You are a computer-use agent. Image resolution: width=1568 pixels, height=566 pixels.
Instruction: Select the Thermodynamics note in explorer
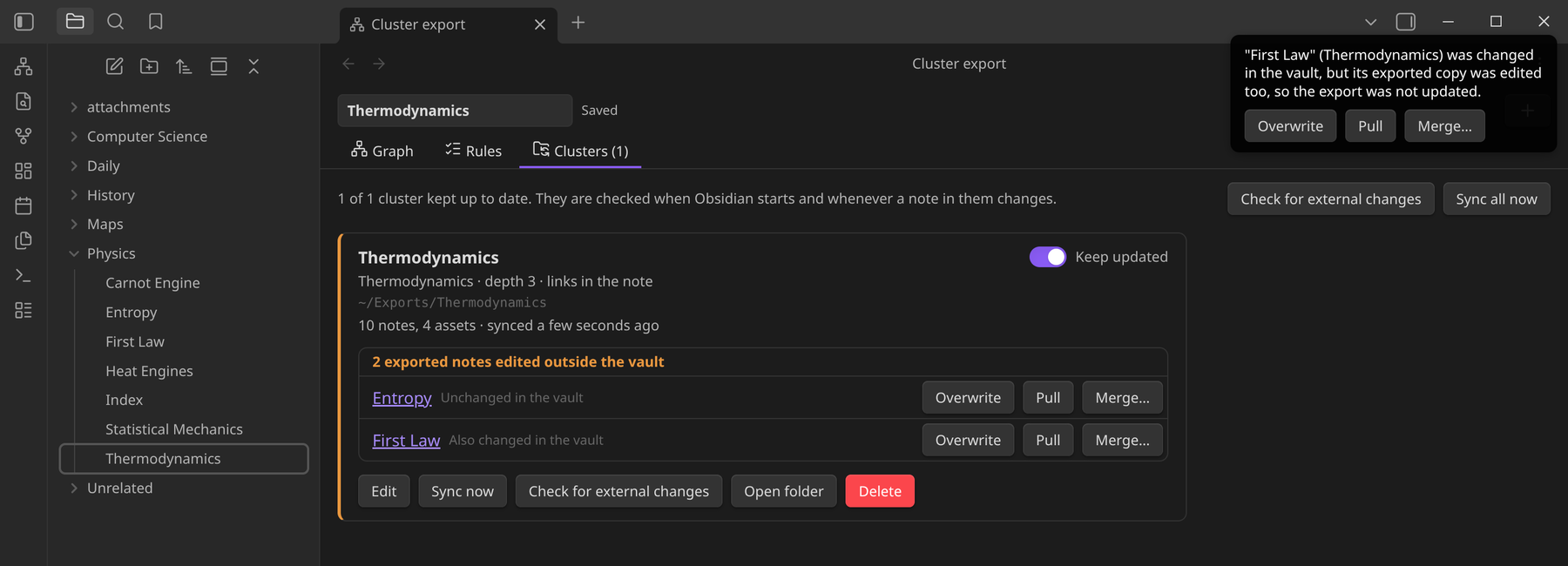(x=184, y=459)
